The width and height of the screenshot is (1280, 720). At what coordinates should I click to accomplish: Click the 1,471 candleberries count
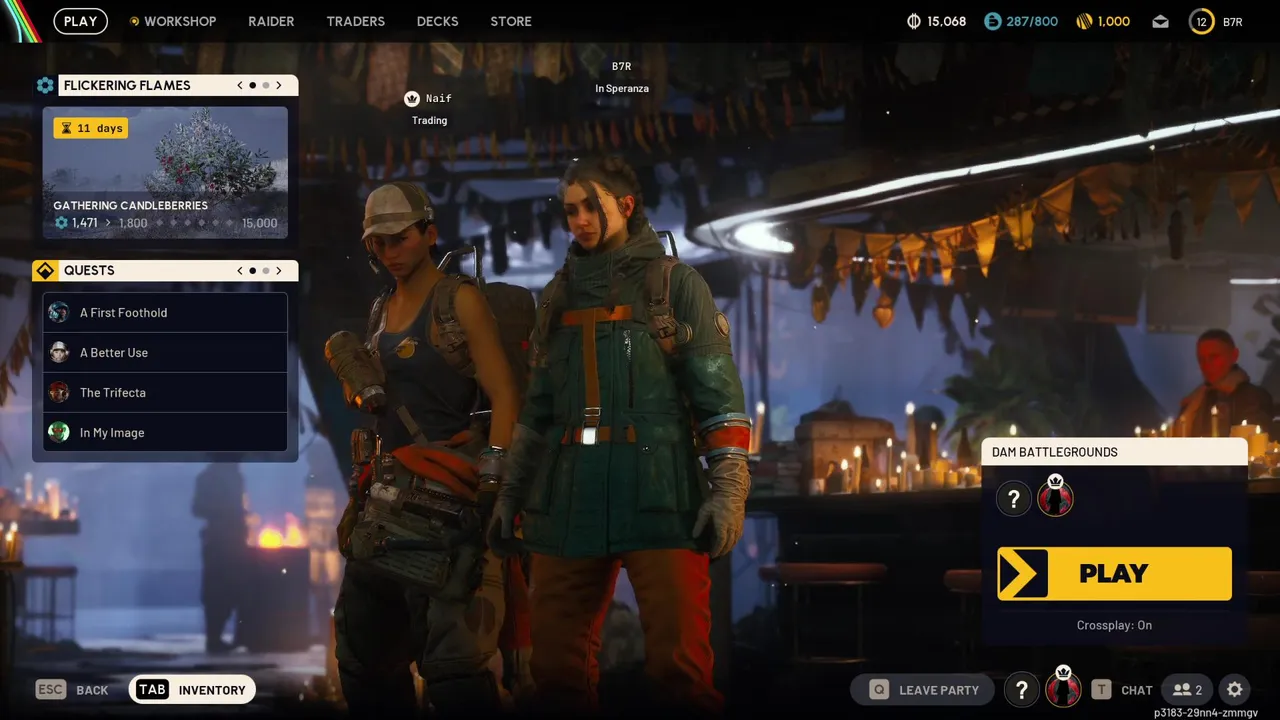[x=84, y=223]
